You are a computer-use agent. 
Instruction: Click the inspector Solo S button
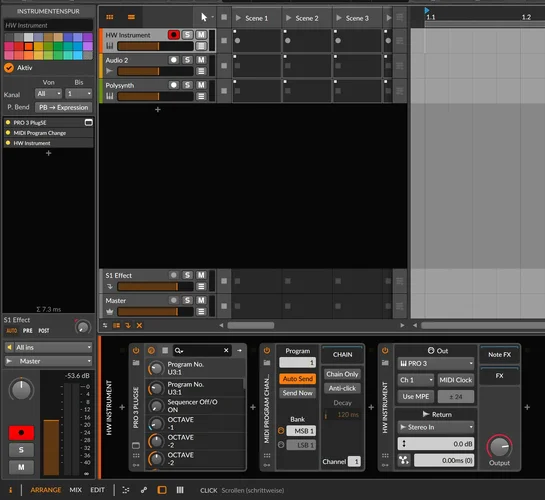click(21, 450)
